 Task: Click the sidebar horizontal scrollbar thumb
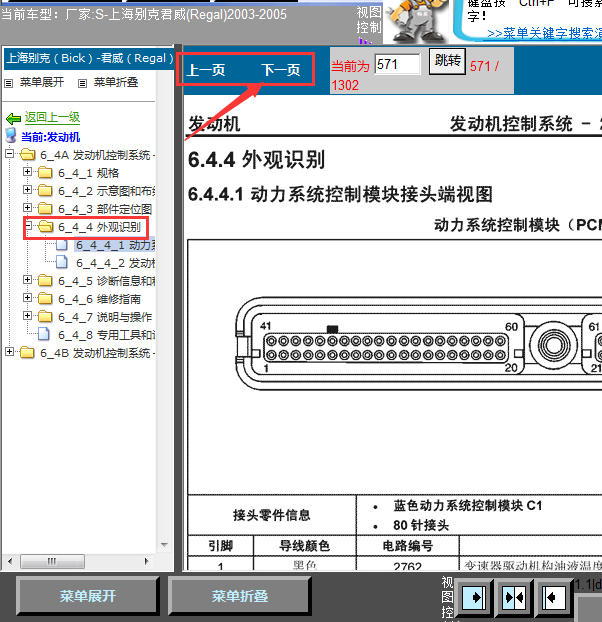coord(52,561)
